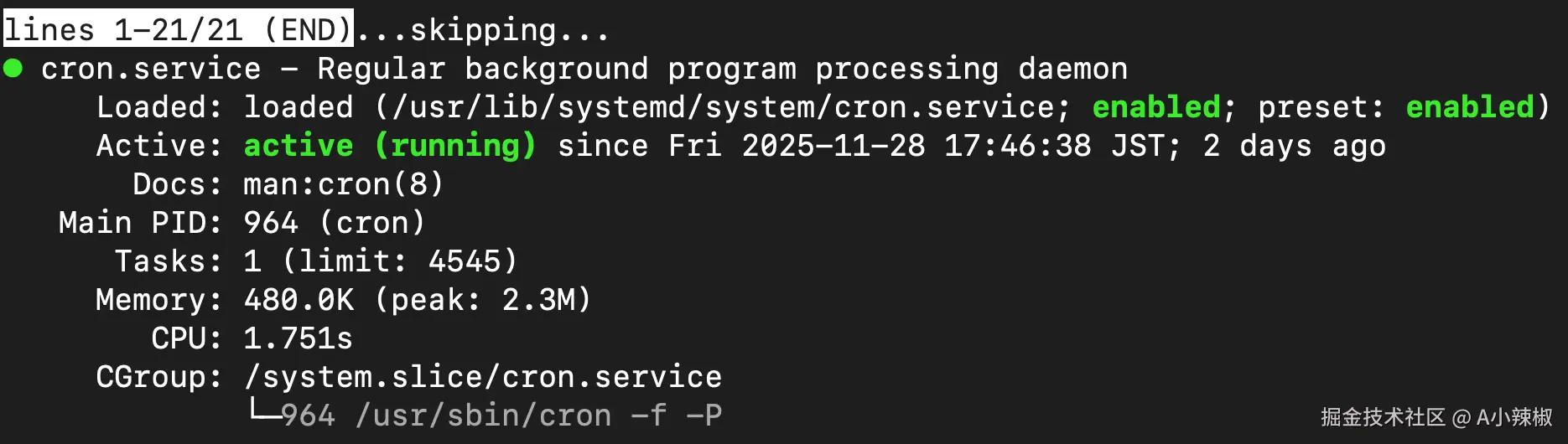Click the CPU time 1.751s
The image size is (1568, 444).
[298, 338]
